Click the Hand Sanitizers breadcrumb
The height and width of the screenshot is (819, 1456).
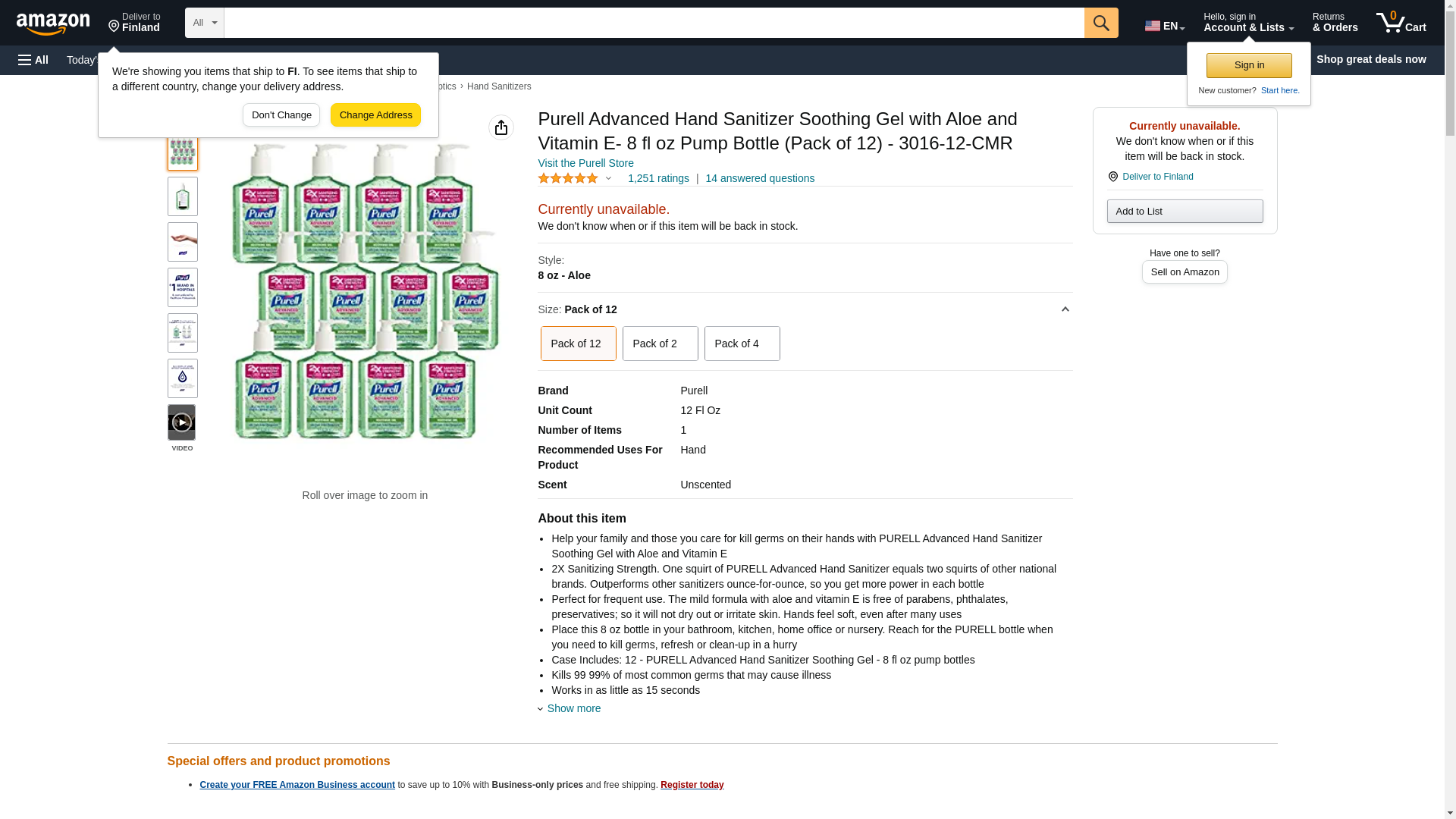(x=499, y=86)
